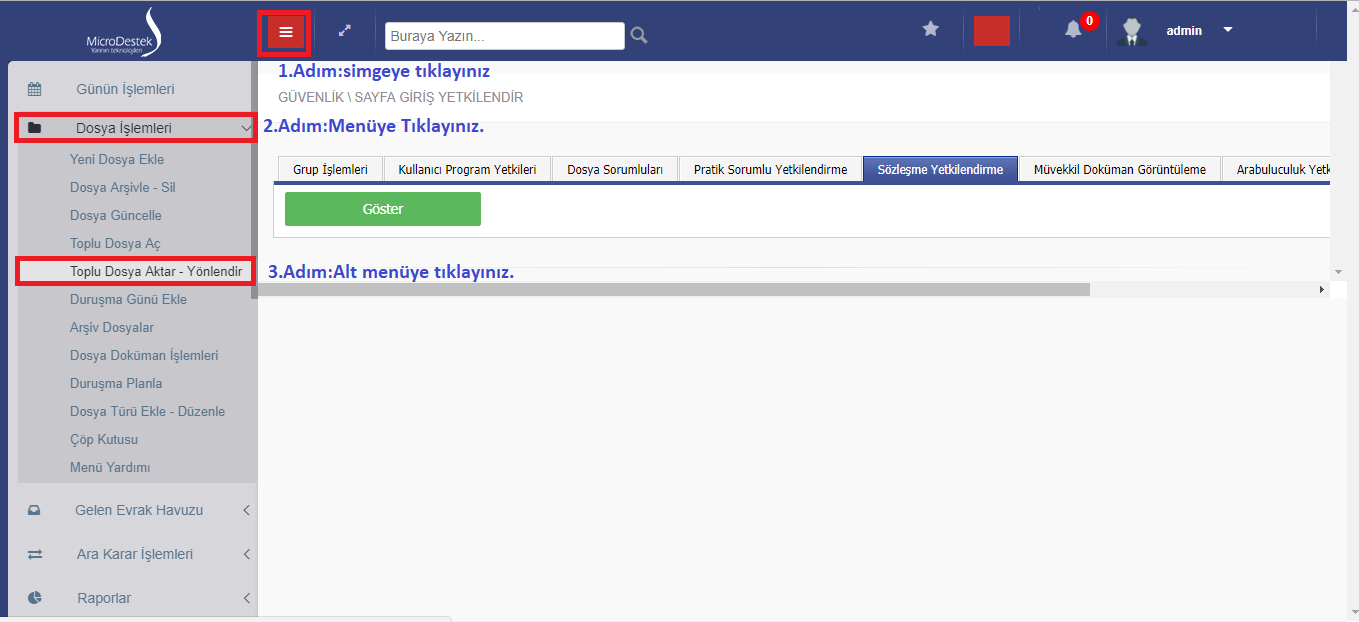Click the search magnifier icon

639,36
